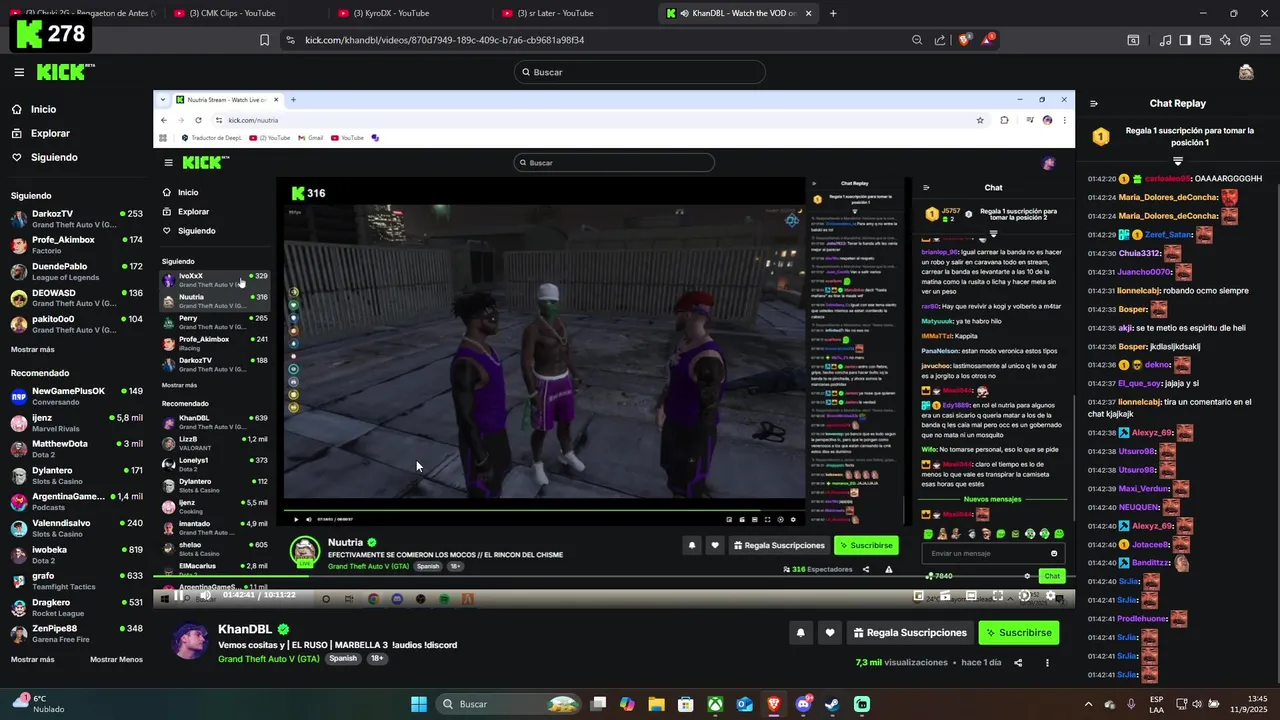Click the Suscribirse button for KhanDBL
The height and width of the screenshot is (720, 1280).
[1018, 633]
